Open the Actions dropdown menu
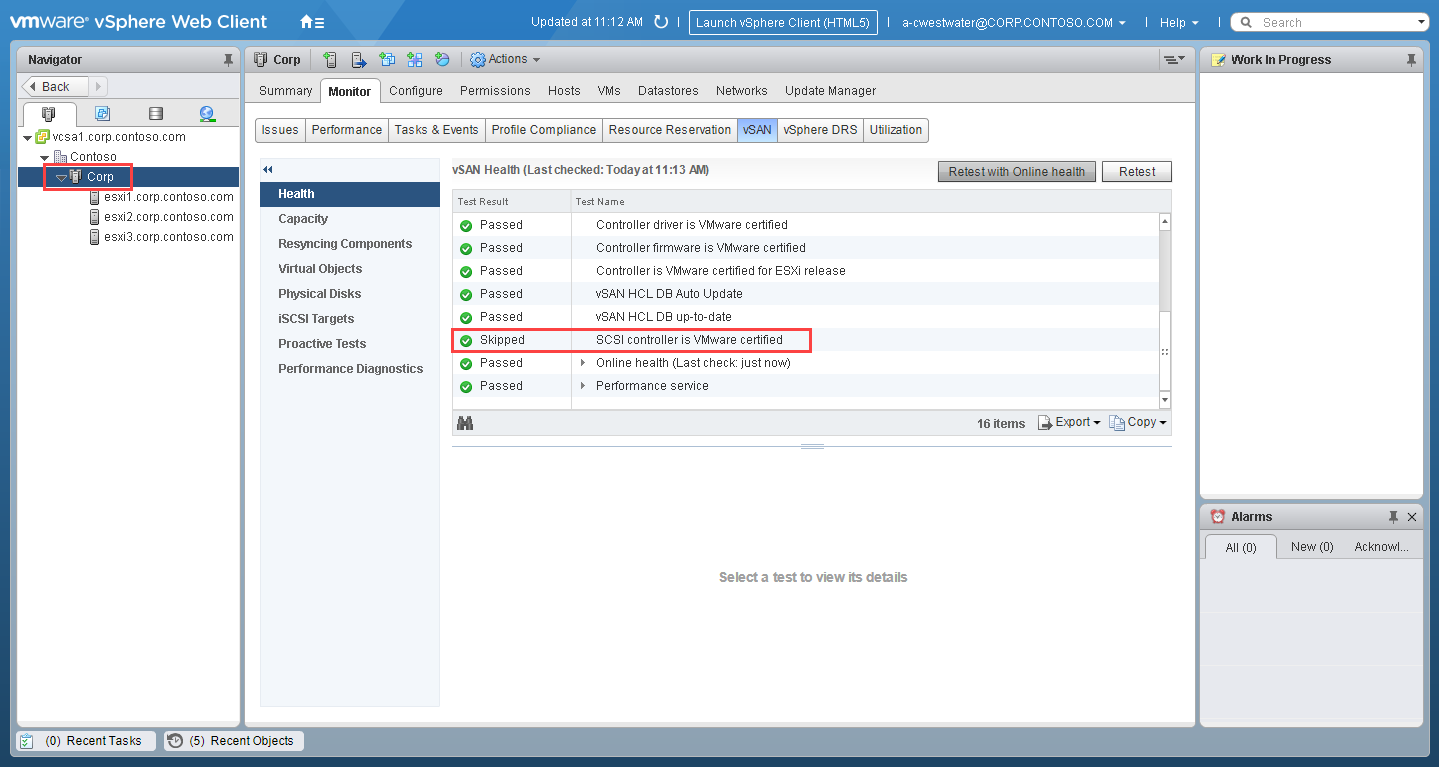The height and width of the screenshot is (767, 1439). 505,60
